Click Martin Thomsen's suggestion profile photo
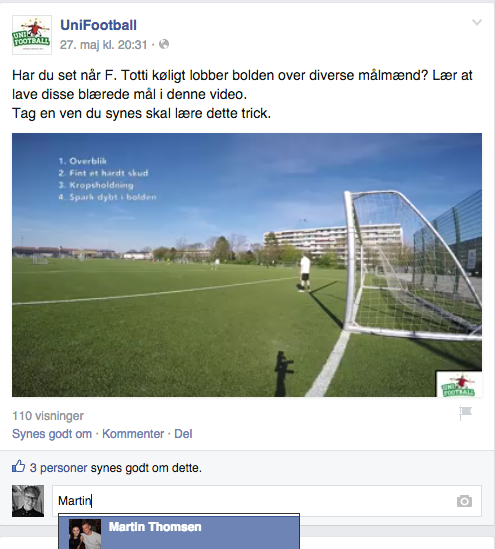Viewport: 495px width, 549px height. (85, 534)
